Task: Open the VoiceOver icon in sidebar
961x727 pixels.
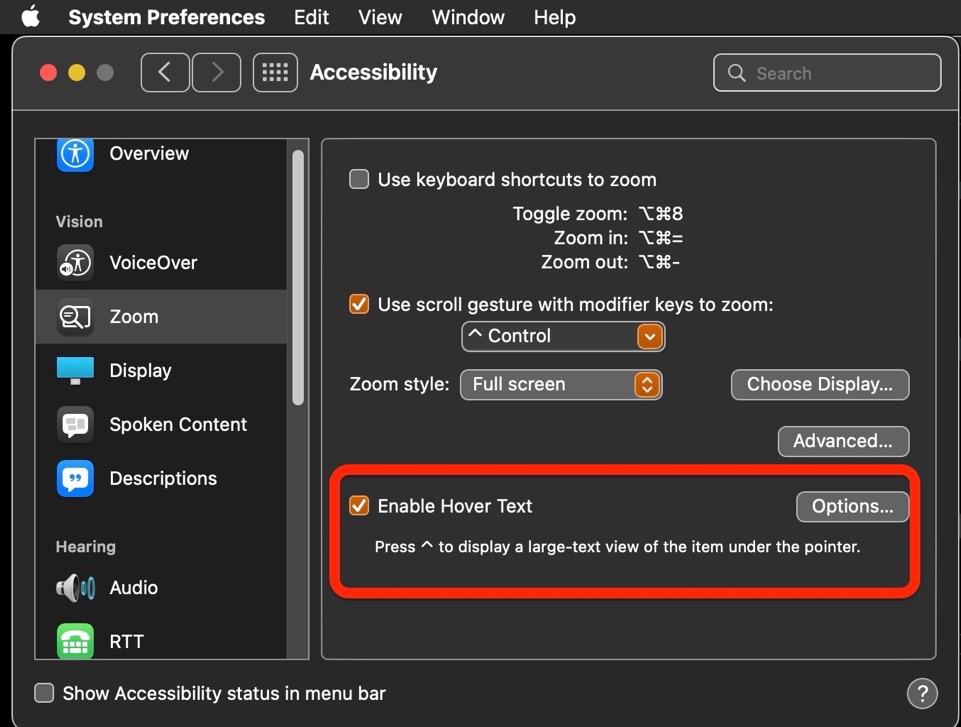Action: tap(75, 263)
